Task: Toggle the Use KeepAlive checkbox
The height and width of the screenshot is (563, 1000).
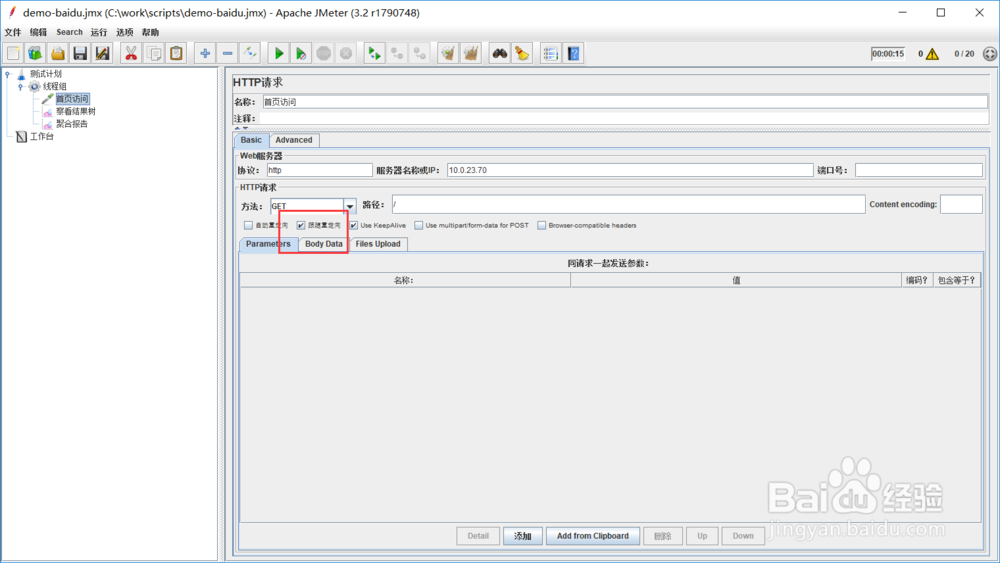Action: tap(353, 225)
